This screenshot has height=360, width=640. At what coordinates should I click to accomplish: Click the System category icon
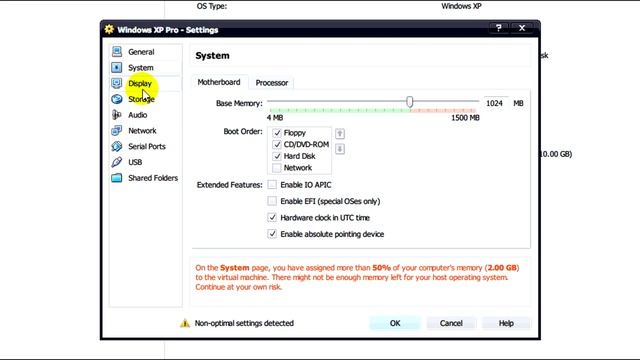click(x=117, y=67)
